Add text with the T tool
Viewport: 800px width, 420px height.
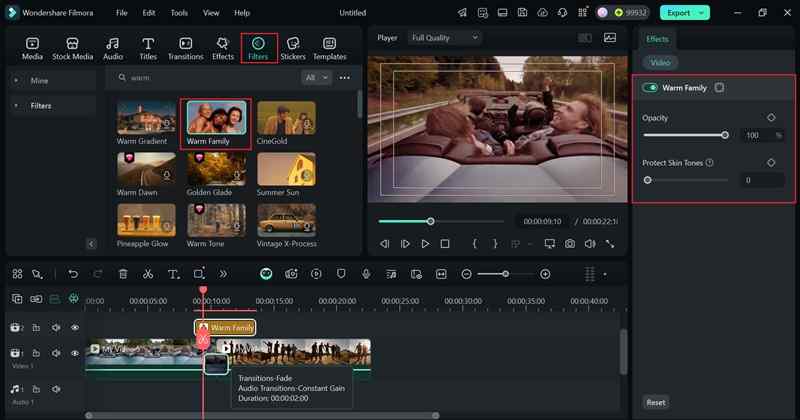click(x=173, y=274)
